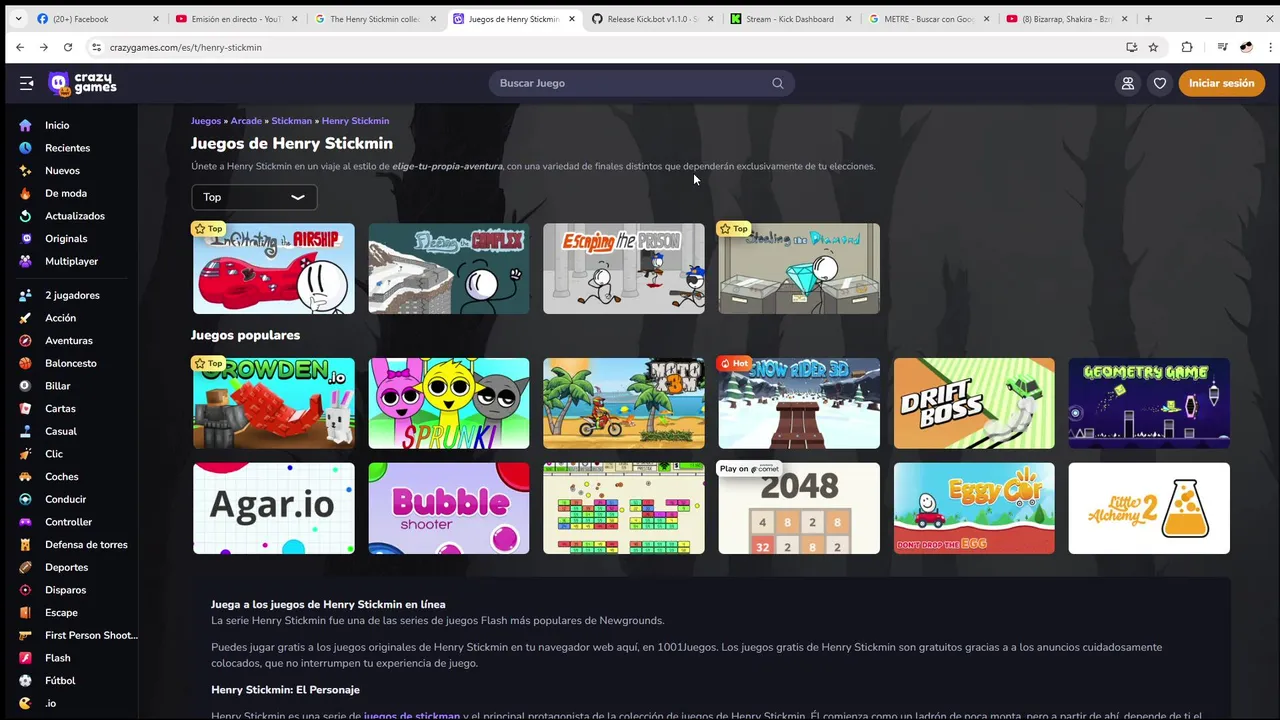Click the Iniciar sesión button
The image size is (1280, 720).
pos(1221,83)
